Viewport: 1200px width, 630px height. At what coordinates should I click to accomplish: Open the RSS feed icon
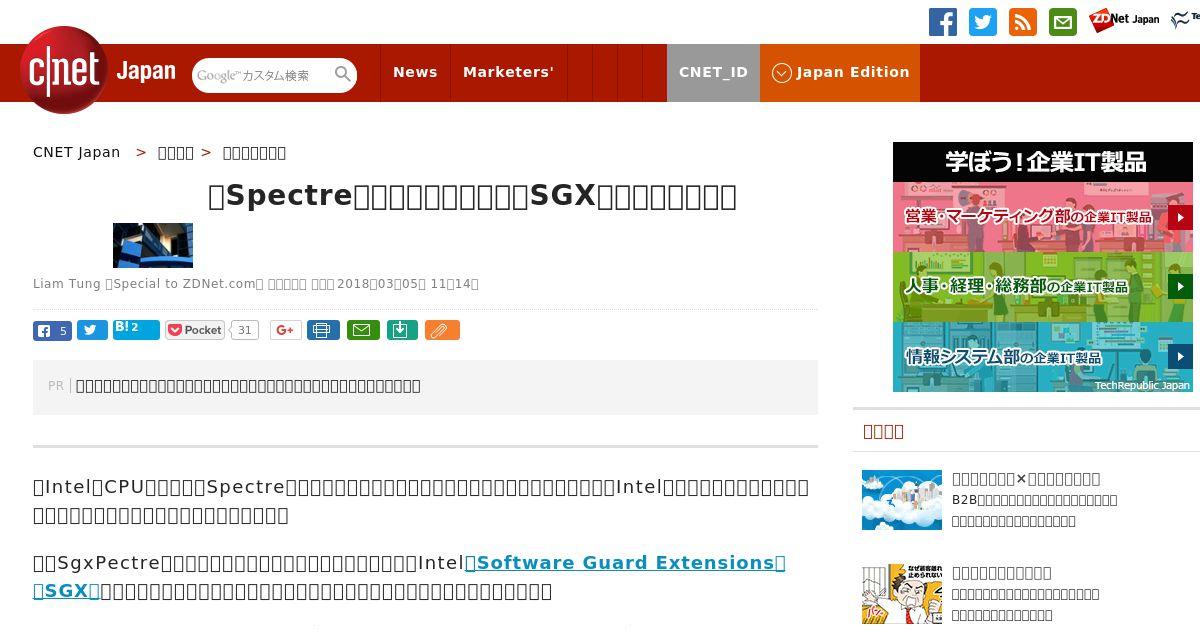click(1023, 22)
